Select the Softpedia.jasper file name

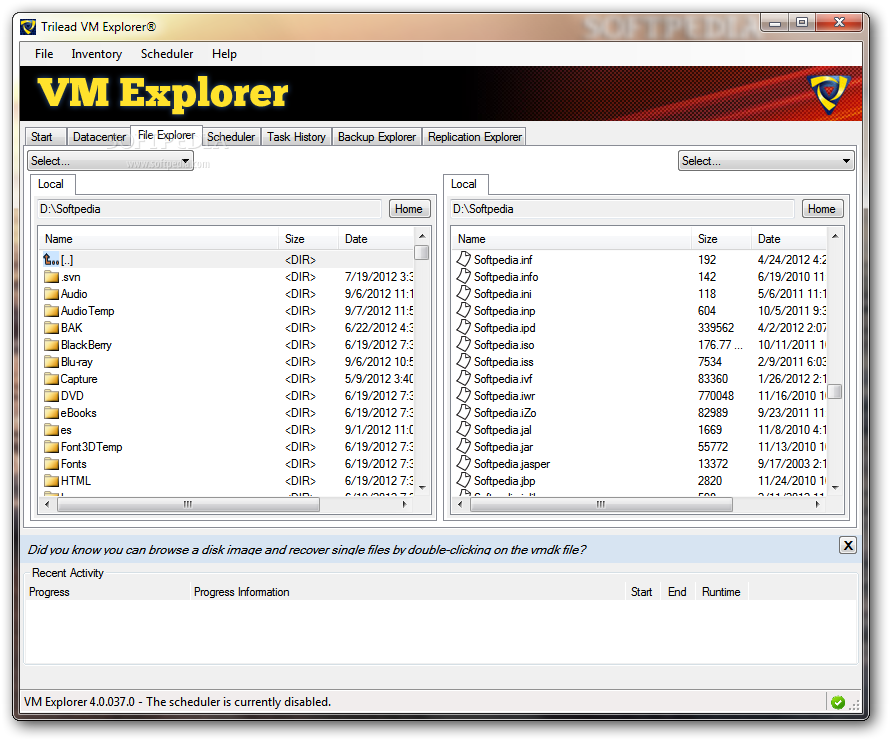pos(512,464)
